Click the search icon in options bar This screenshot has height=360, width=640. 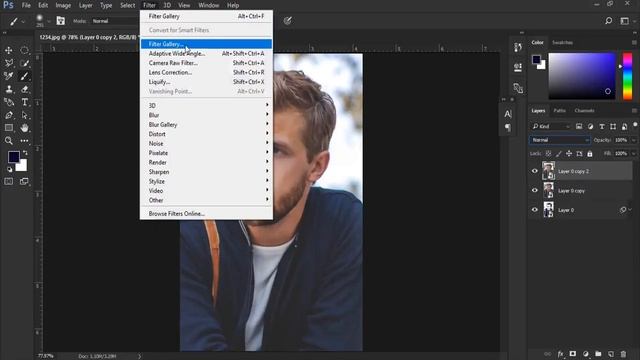608,21
